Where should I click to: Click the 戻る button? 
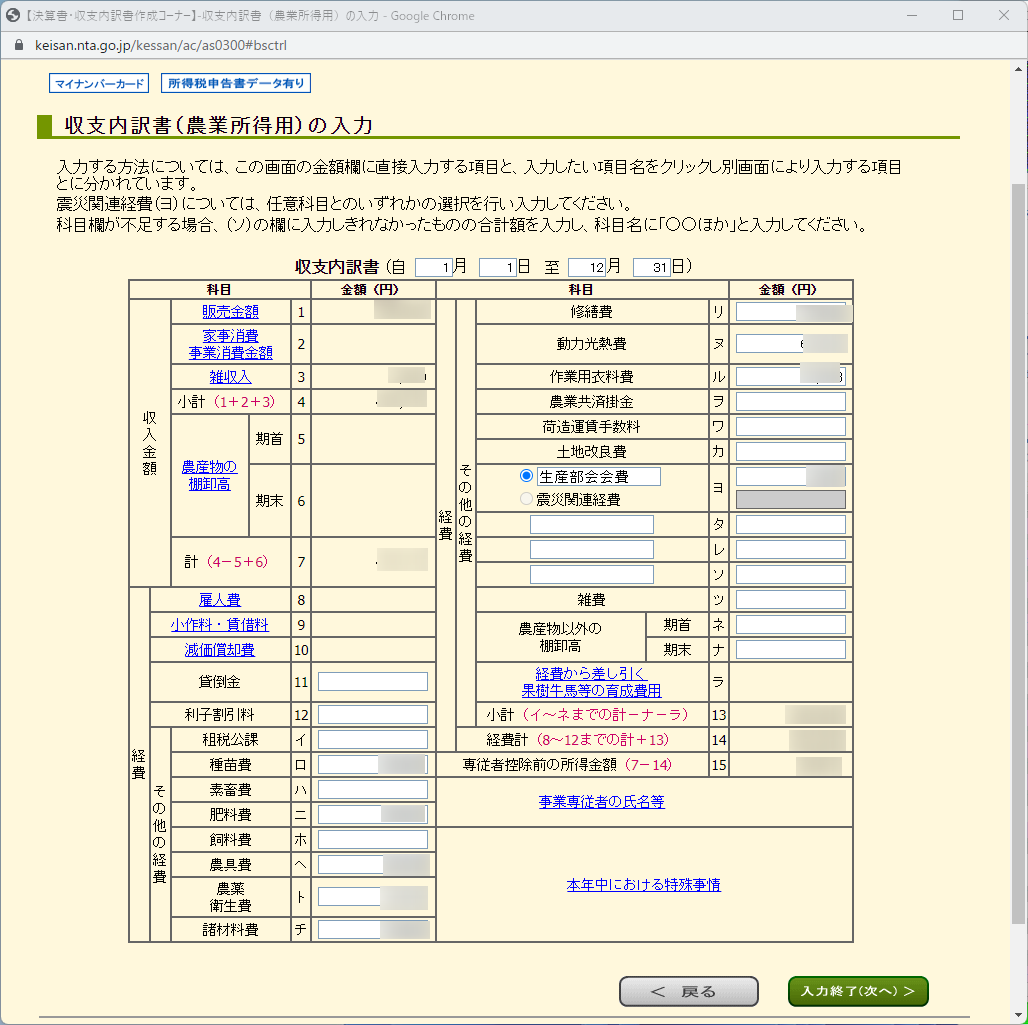pos(688,991)
